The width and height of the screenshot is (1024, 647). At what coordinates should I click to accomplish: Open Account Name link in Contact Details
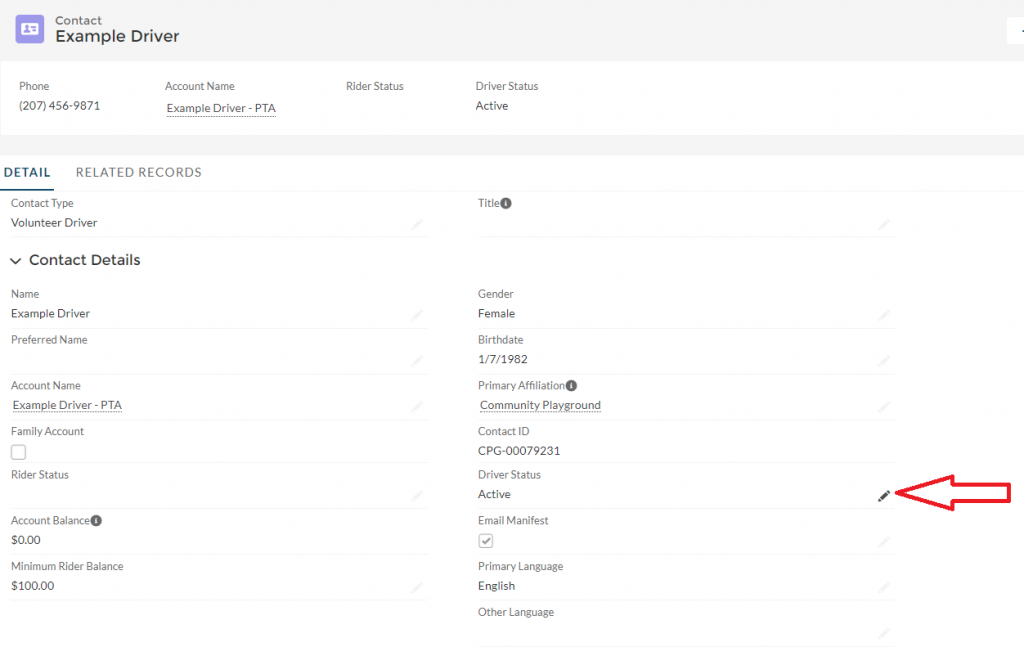(x=67, y=406)
